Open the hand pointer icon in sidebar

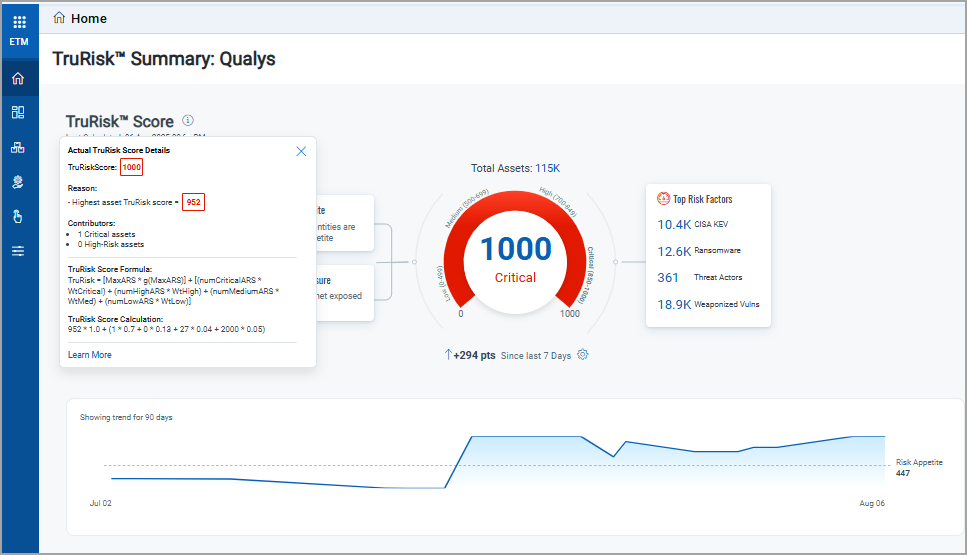click(18, 216)
